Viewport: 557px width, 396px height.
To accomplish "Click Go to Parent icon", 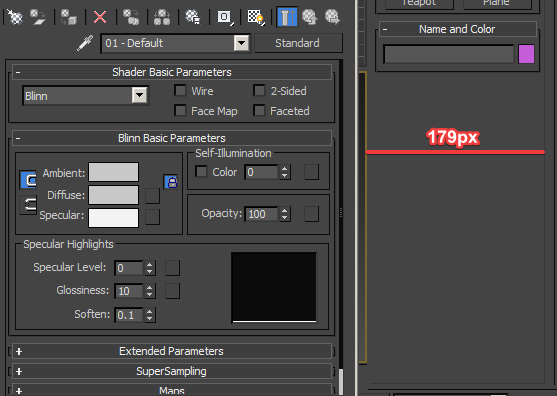I will (310, 17).
